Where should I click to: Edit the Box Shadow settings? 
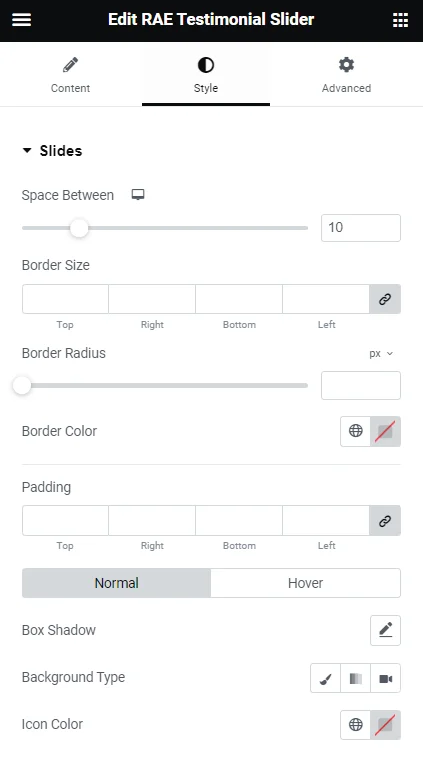[x=385, y=630]
